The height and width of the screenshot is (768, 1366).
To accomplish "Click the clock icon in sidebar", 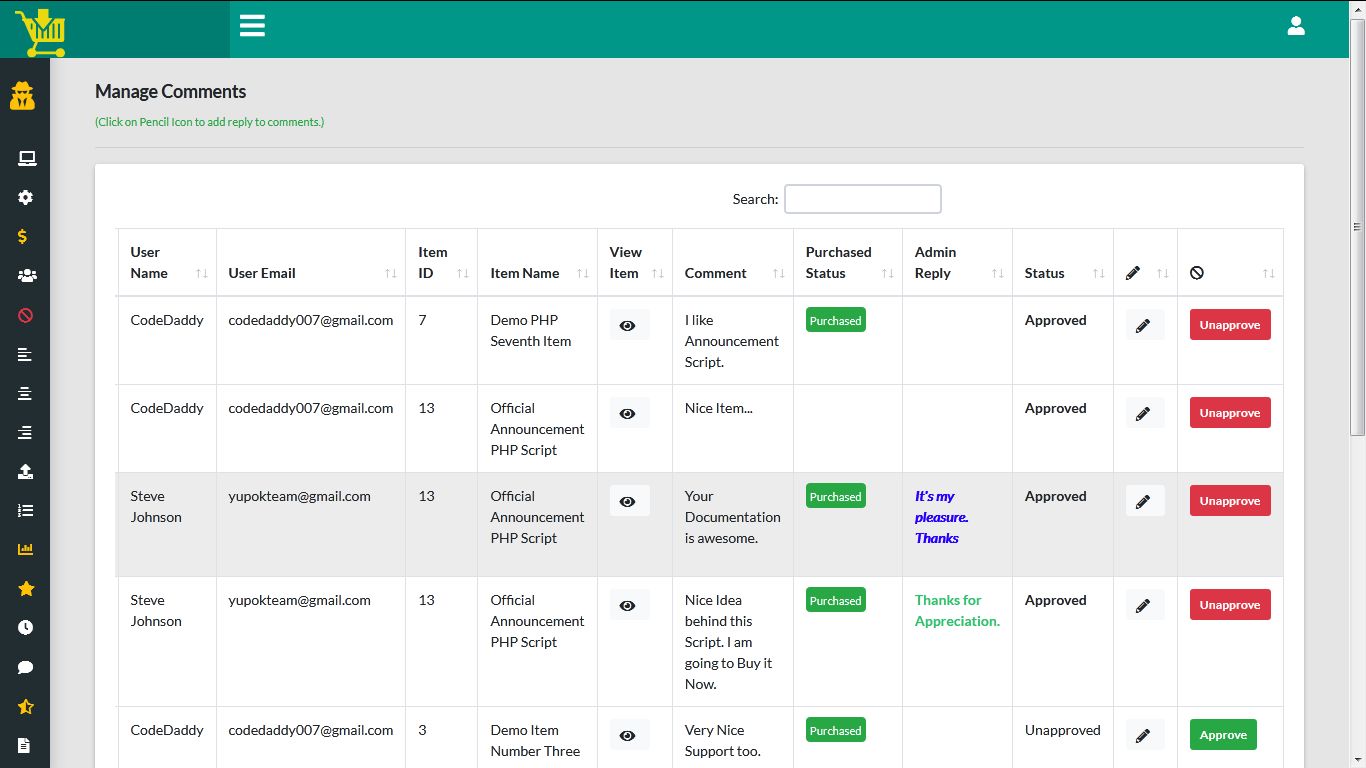I will (x=26, y=627).
